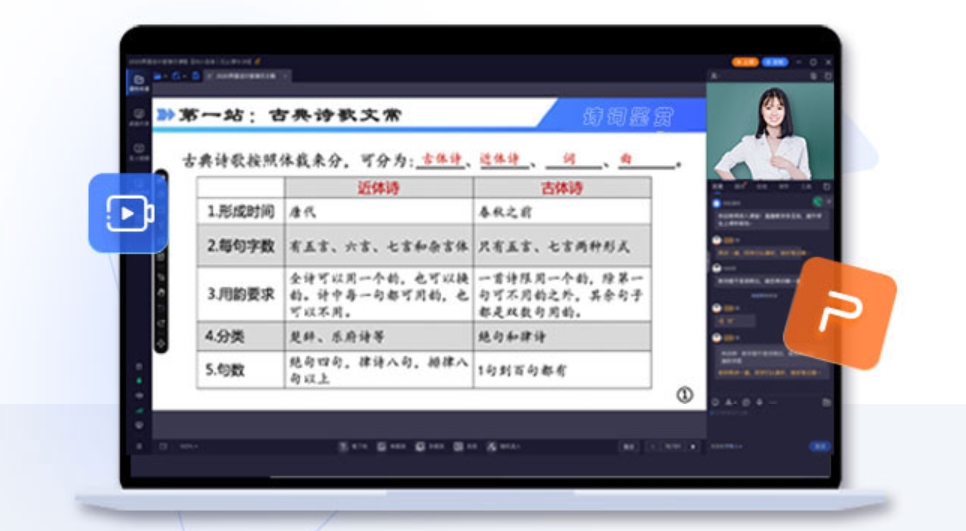Click the orange PowerPoint P icon
Viewport: 966px width, 531px height.
pyautogui.click(x=840, y=313)
